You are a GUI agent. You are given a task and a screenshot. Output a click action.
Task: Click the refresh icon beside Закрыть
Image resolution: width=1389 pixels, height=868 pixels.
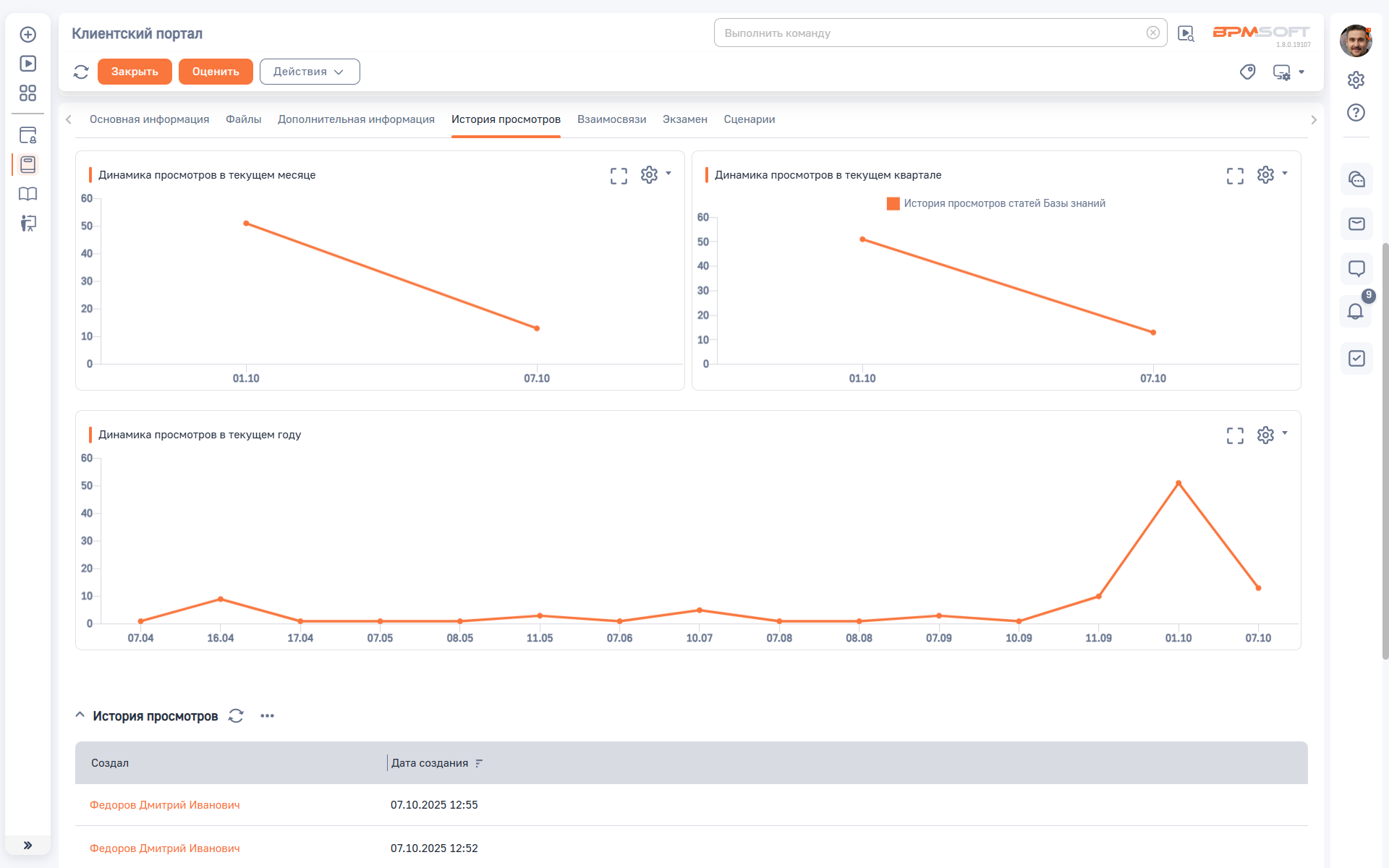click(x=81, y=72)
